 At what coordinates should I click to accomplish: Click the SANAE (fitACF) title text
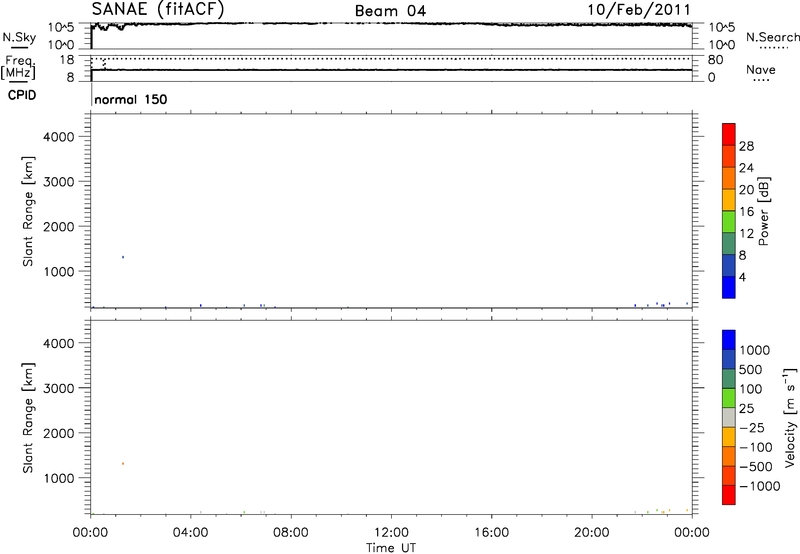coord(158,9)
